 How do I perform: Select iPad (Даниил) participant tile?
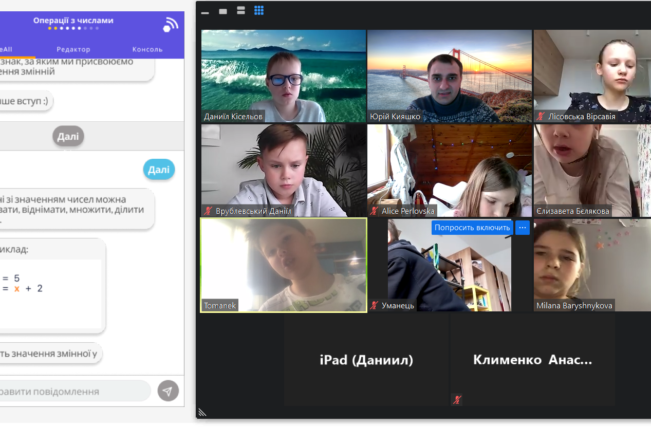click(366, 360)
